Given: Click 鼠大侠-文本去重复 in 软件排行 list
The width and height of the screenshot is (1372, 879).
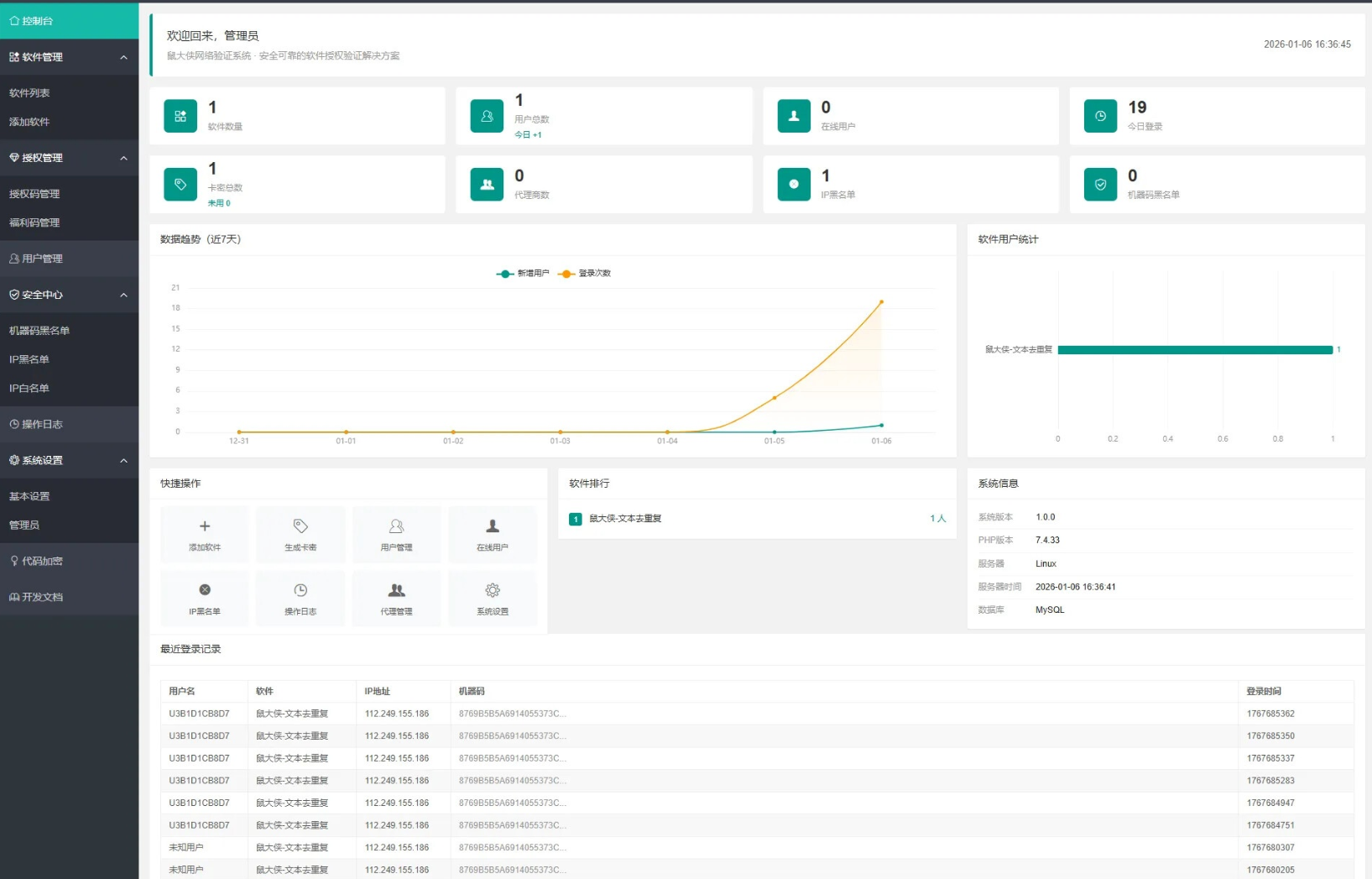Looking at the screenshot, I should (x=625, y=519).
